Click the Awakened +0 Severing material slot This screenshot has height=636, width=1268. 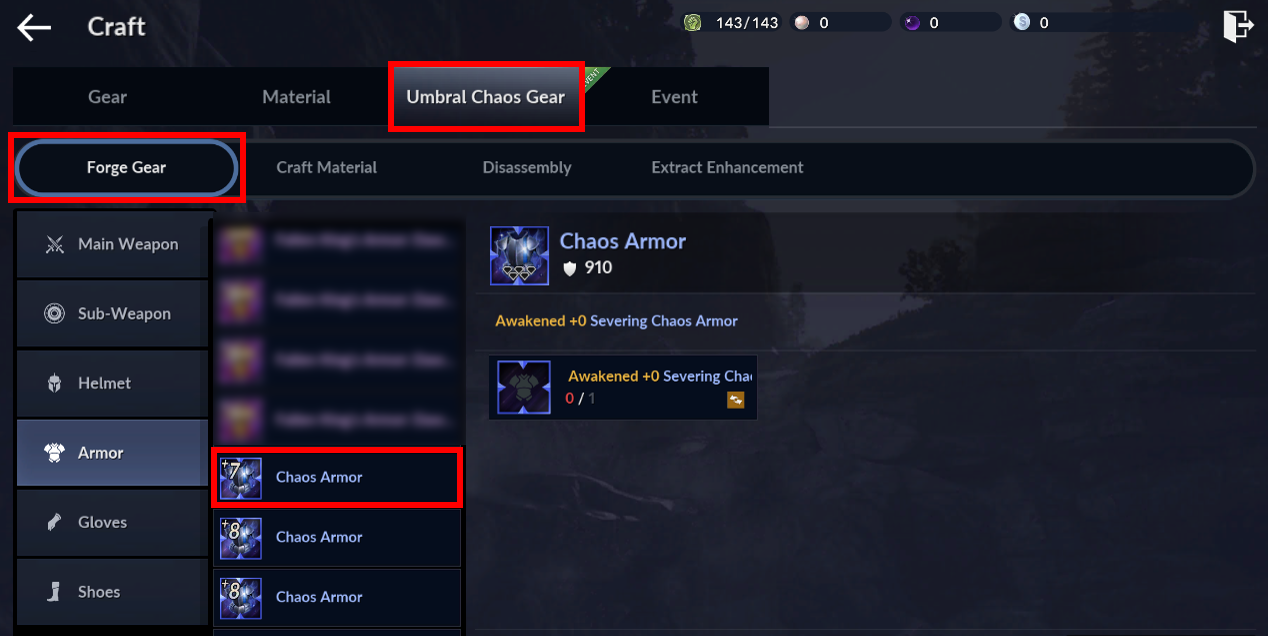point(623,387)
